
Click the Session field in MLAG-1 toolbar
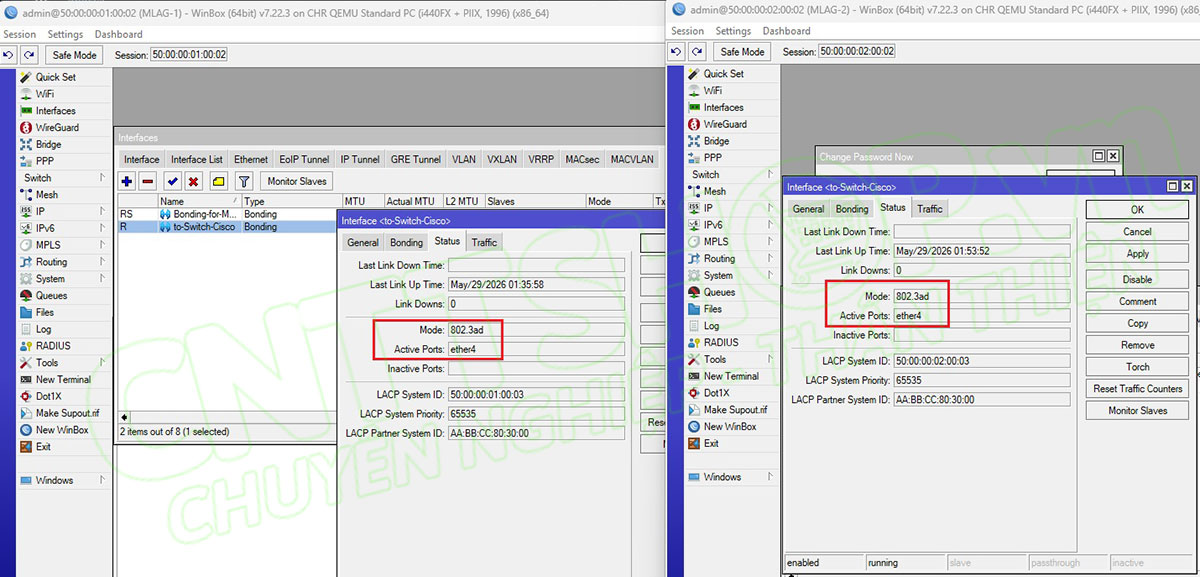point(189,55)
